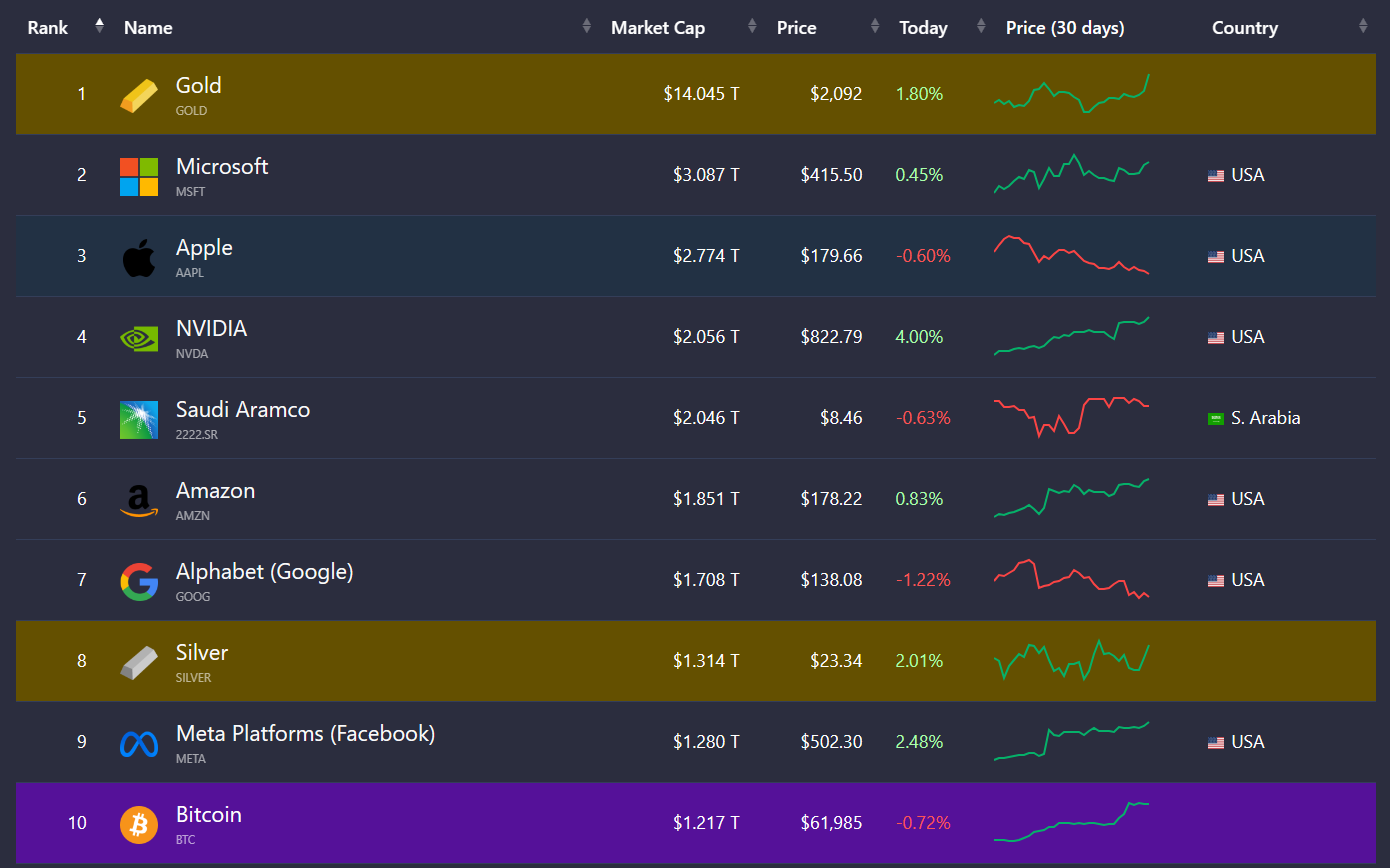Click the Amazon logo icon
The image size is (1390, 868).
139,500
